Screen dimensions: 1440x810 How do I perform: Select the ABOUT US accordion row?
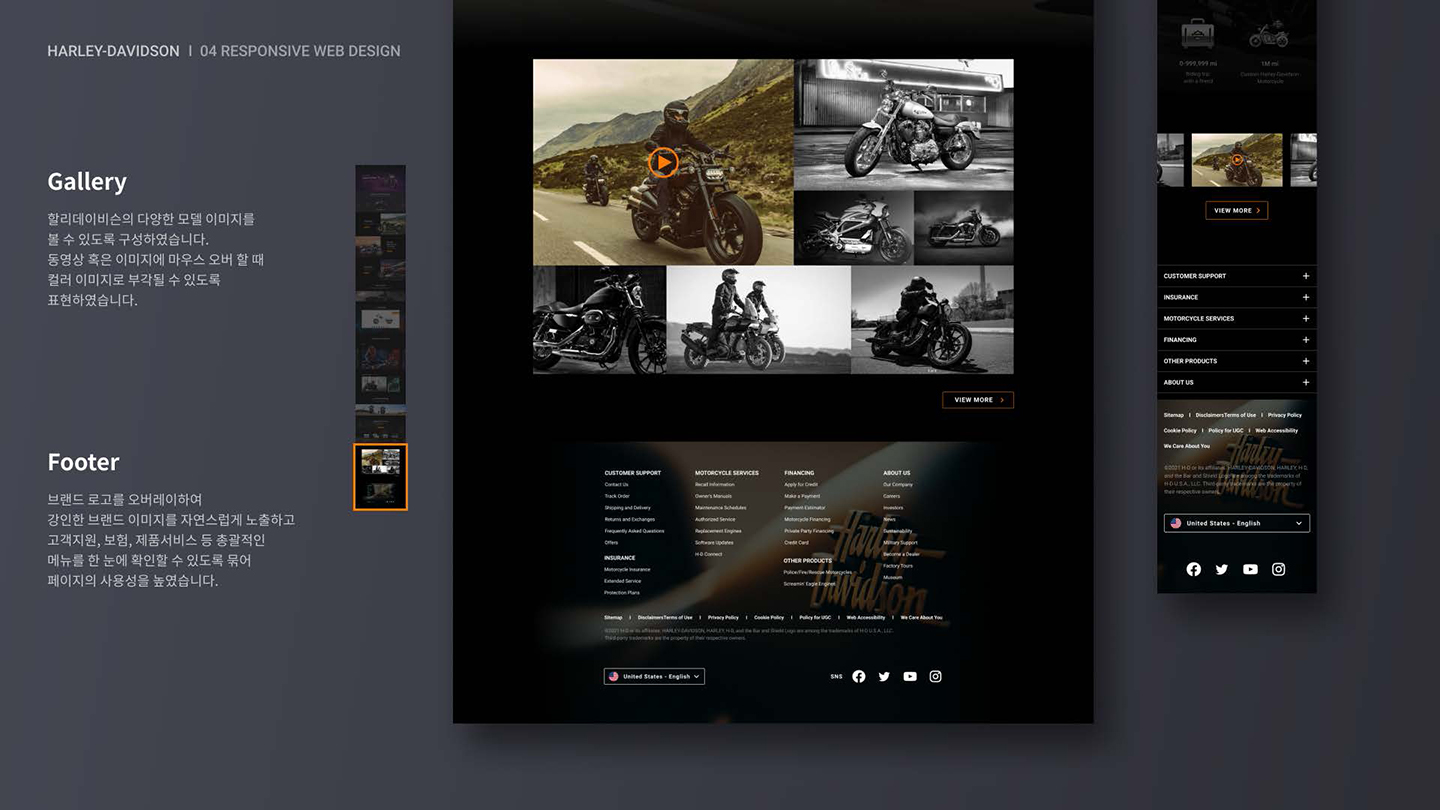tap(1236, 382)
